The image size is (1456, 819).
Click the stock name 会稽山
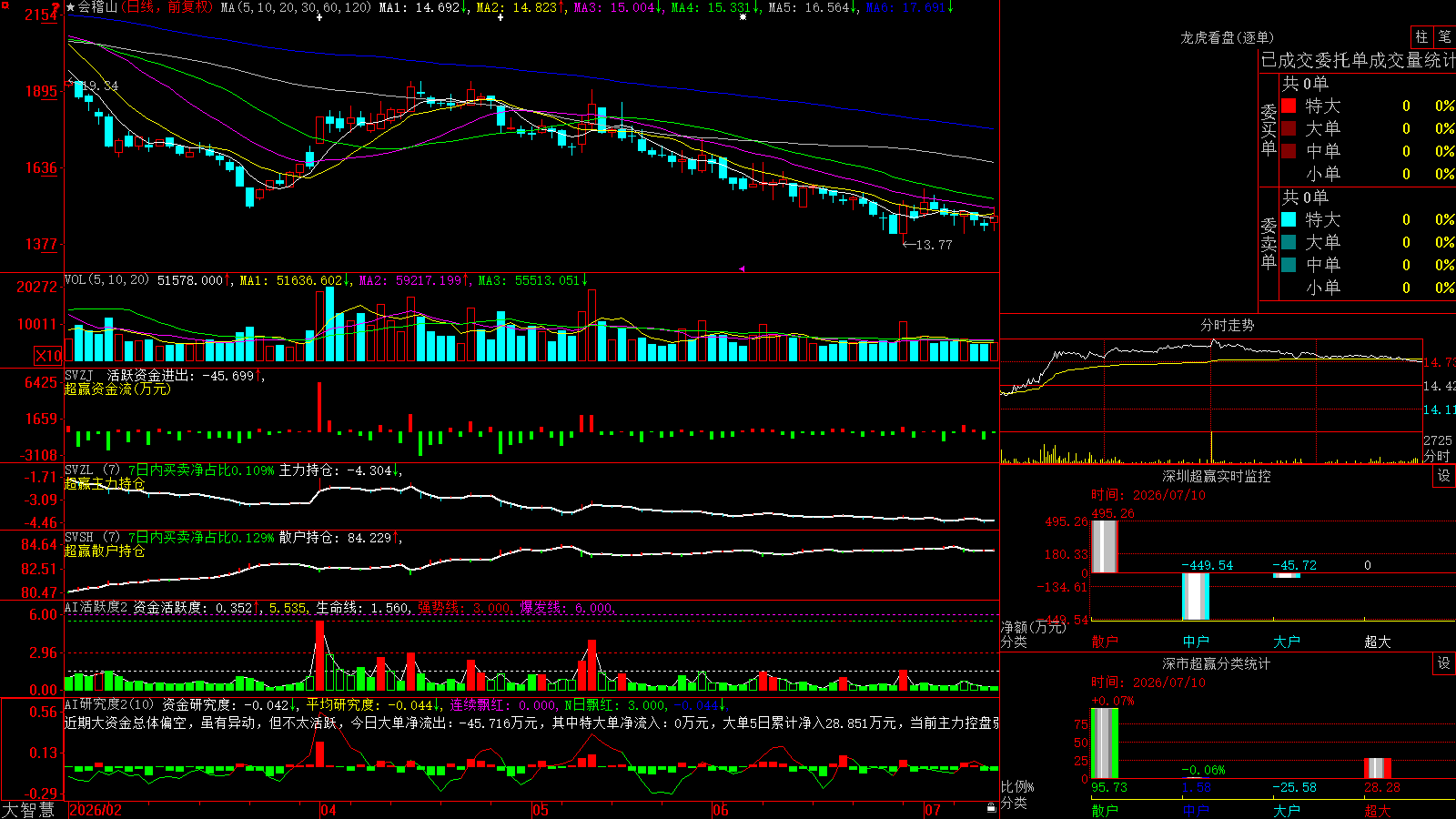(x=97, y=7)
